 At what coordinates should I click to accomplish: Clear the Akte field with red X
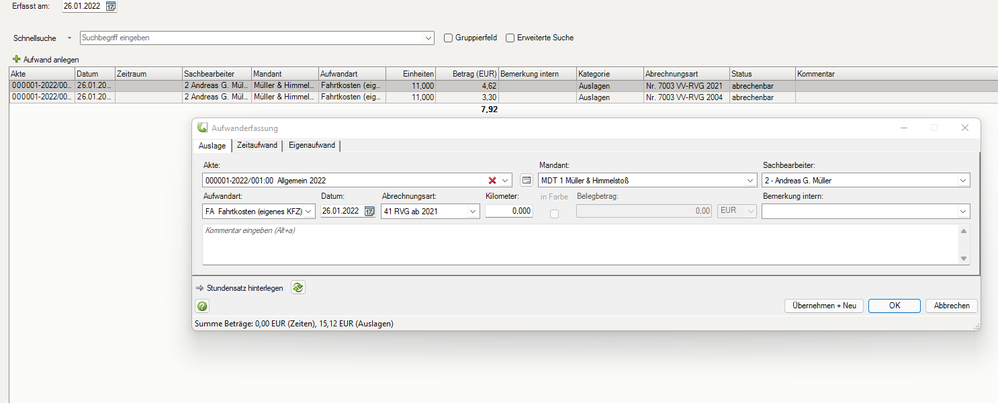(492, 180)
